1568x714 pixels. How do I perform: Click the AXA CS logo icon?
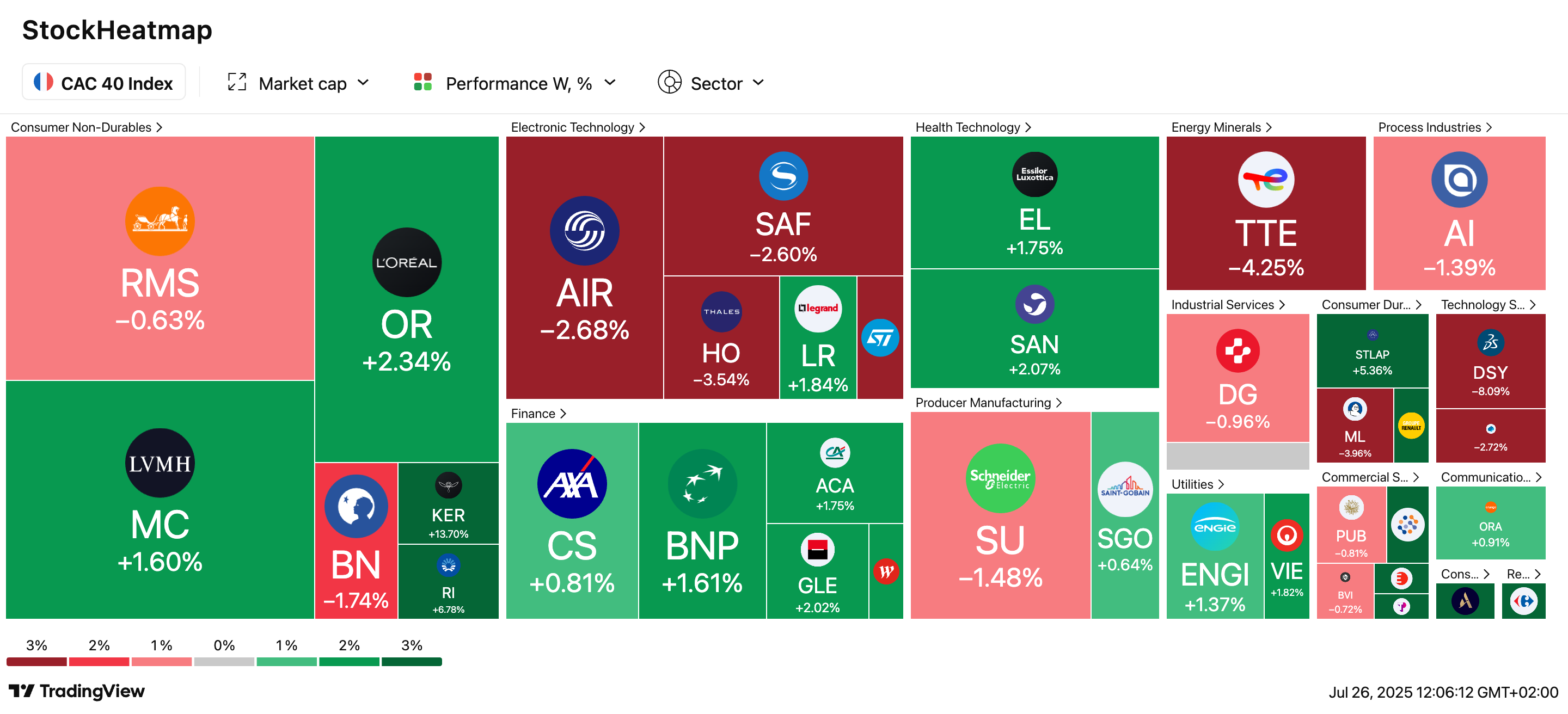[x=572, y=483]
